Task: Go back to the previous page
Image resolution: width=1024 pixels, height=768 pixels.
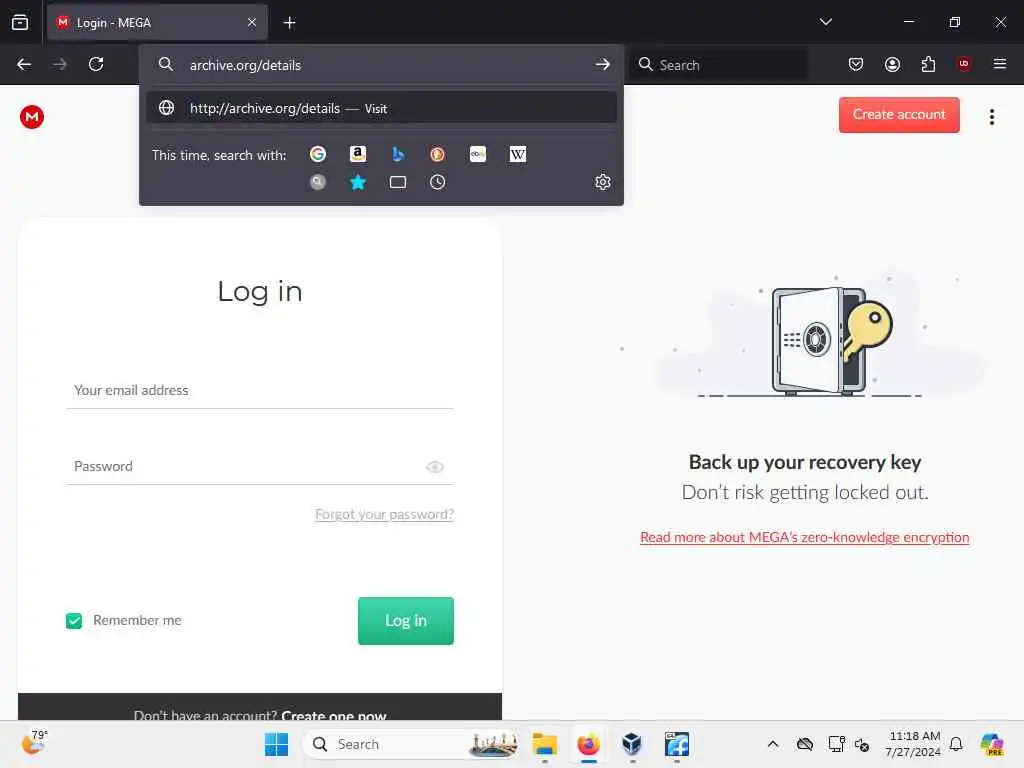Action: pos(24,64)
